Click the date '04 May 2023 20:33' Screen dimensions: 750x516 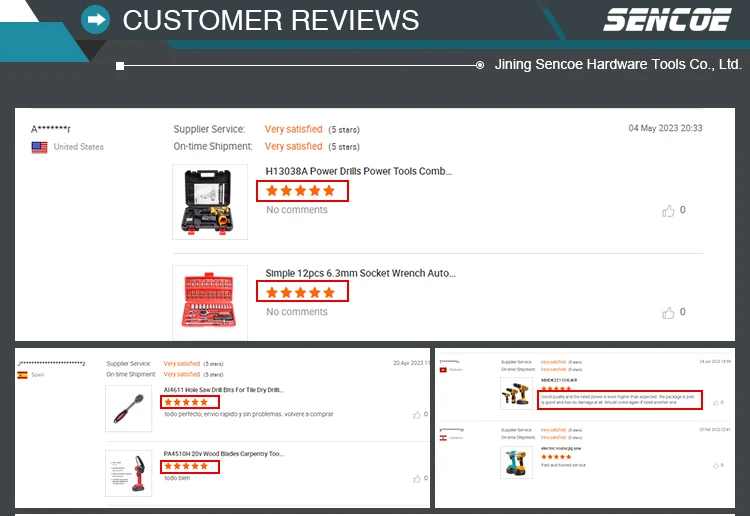click(x=665, y=128)
